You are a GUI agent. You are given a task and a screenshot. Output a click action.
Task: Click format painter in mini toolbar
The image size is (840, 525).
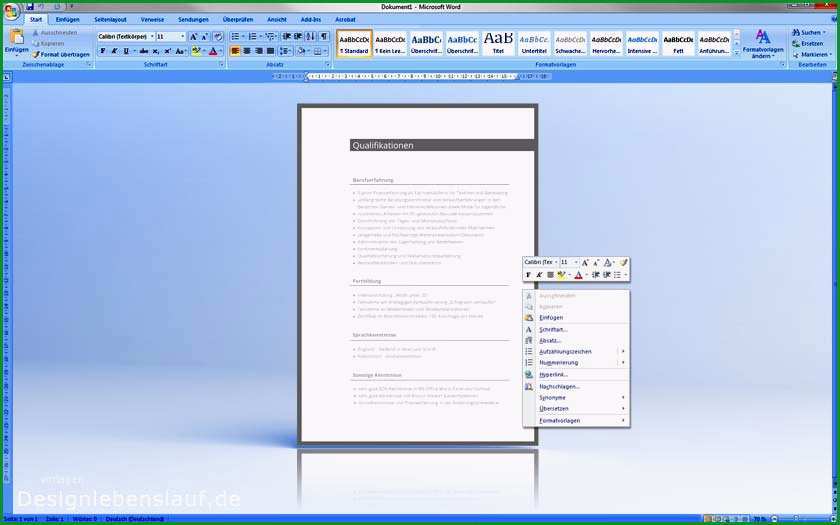pos(623,262)
